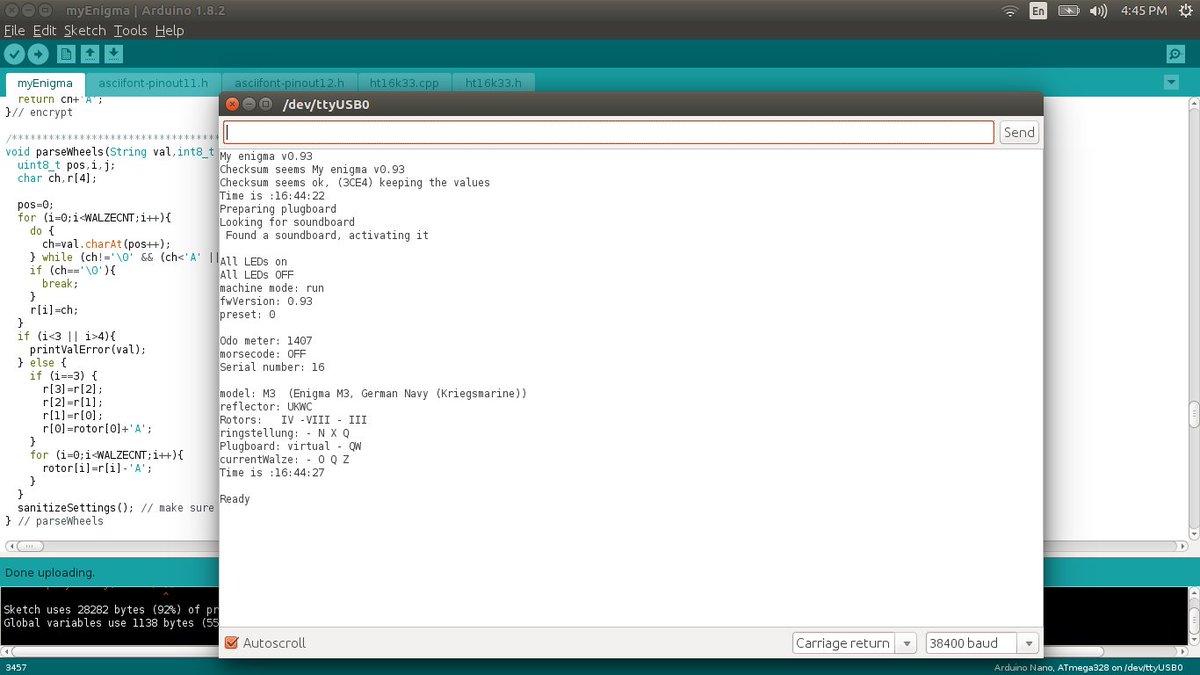
Task: Click the 'ringstellung: - N X Q' line
Action: pos(285,433)
